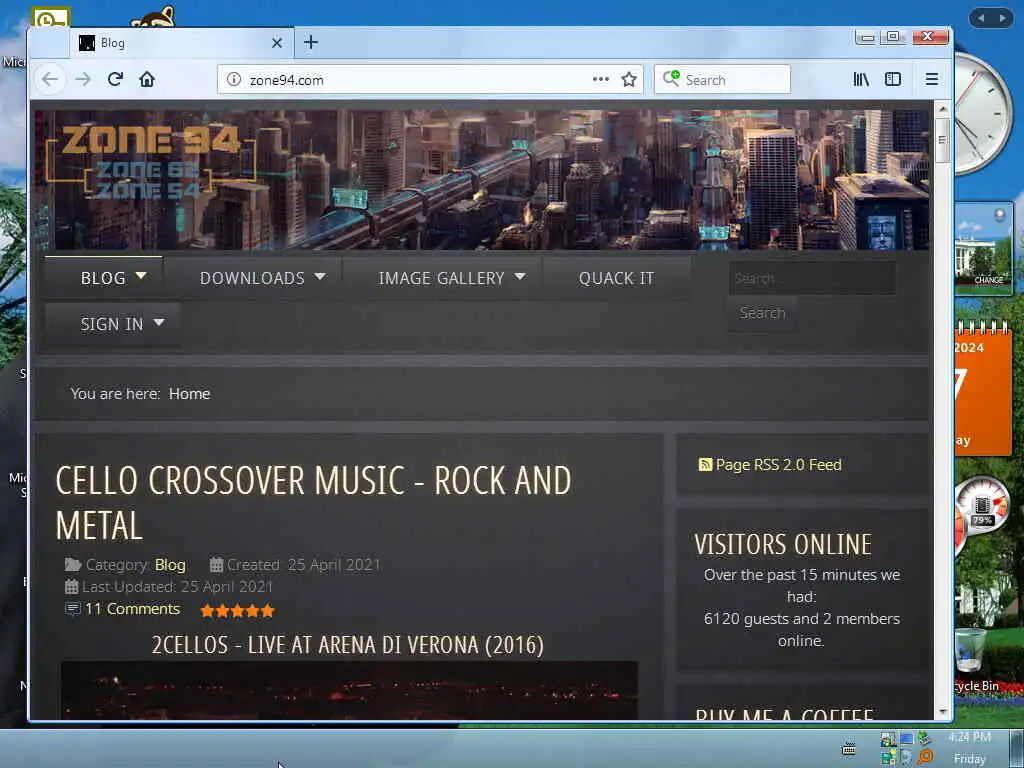Click the page scrollbar down arrow
This screenshot has height=768, width=1024.
pyautogui.click(x=942, y=712)
